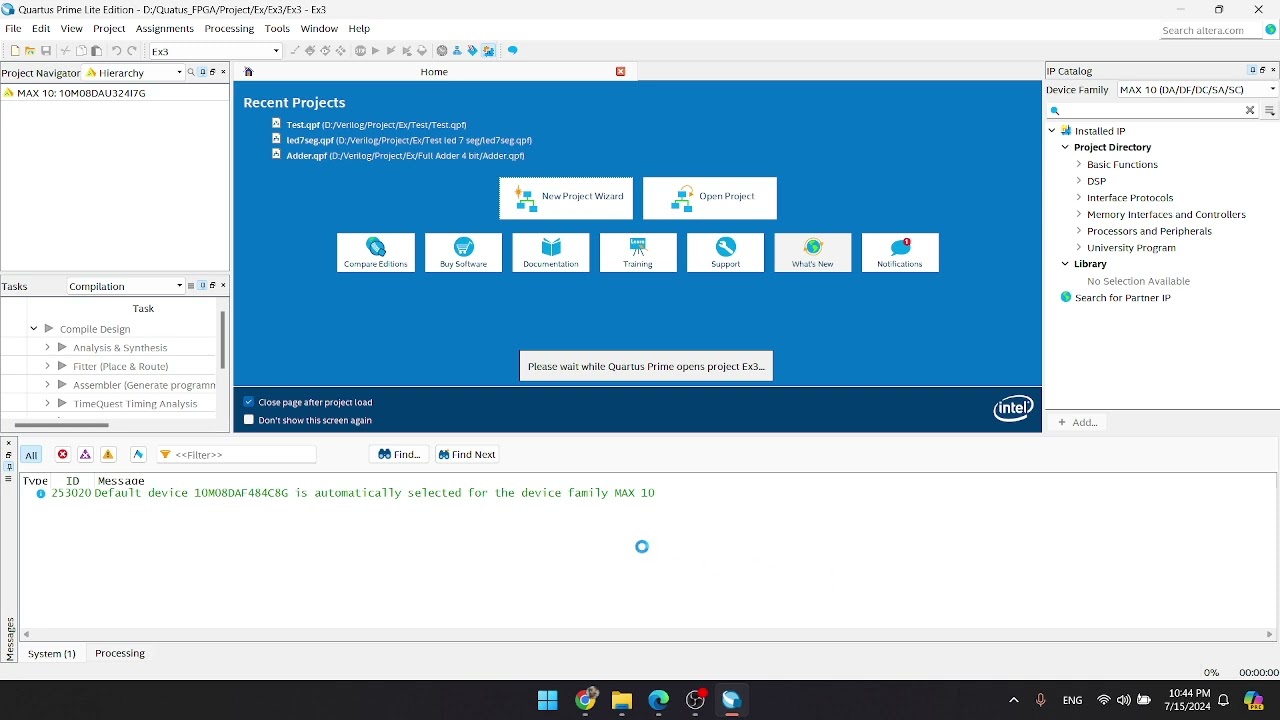Open the Assignments menu

point(164,29)
